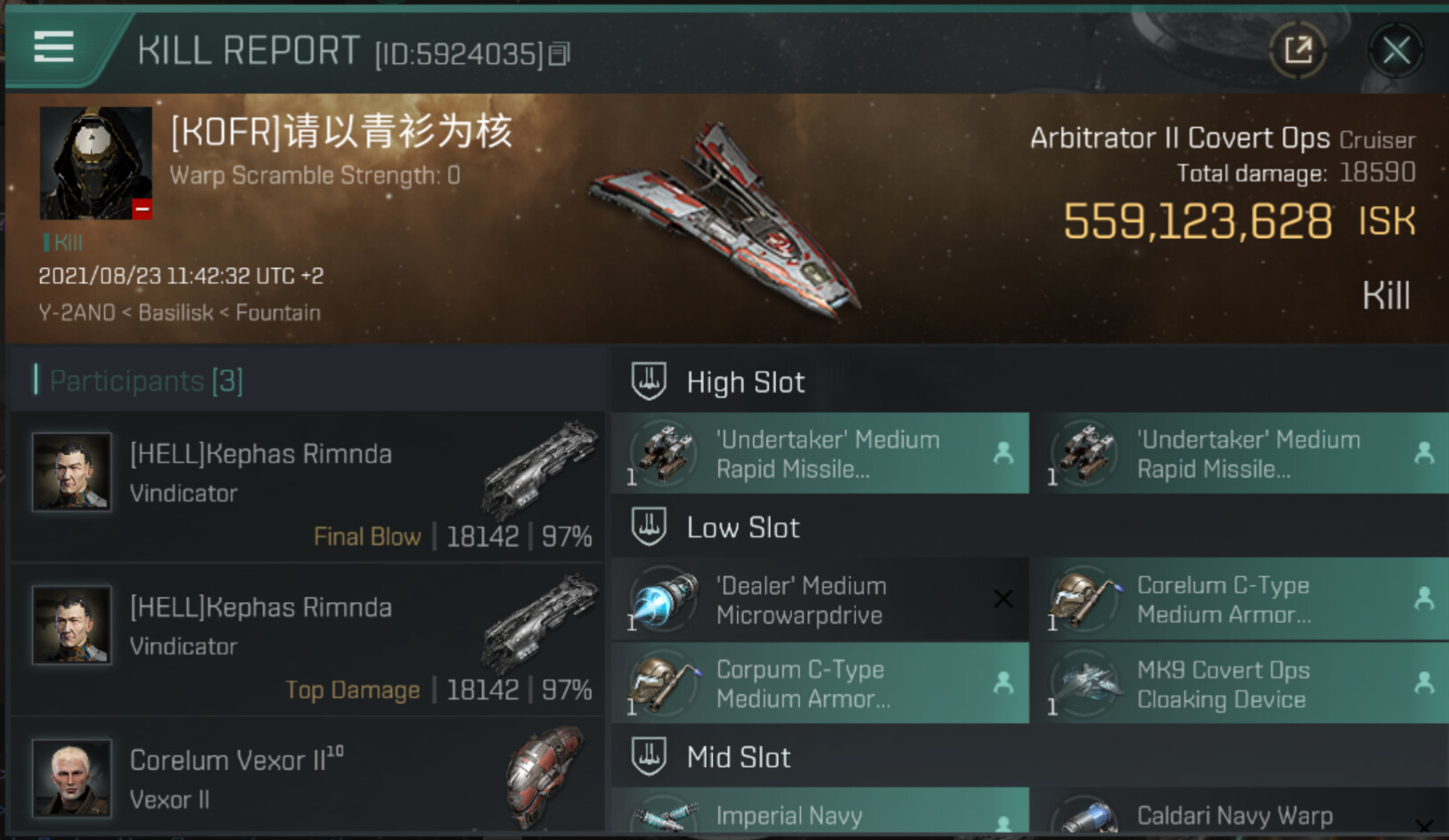Open Final Blow Kephas Rimnda portrait
1449x840 pixels.
coord(72,471)
